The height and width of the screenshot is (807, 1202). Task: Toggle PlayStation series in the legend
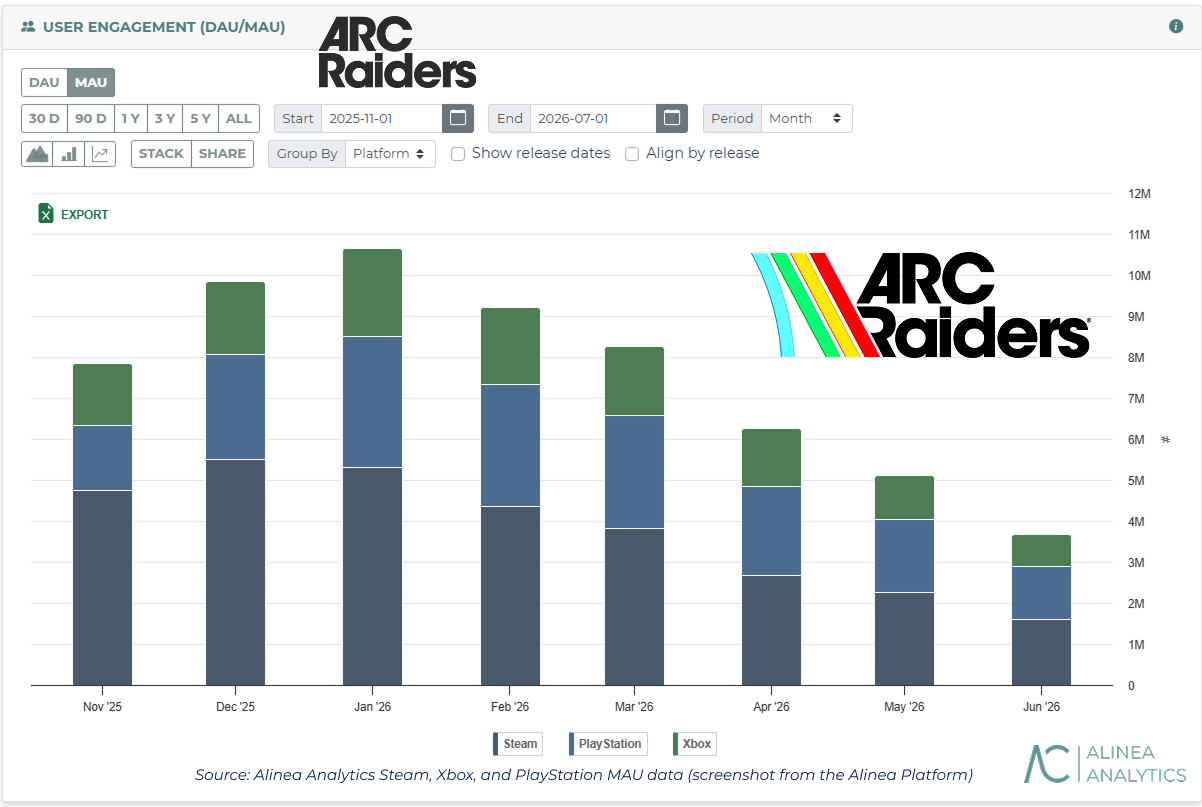[607, 744]
